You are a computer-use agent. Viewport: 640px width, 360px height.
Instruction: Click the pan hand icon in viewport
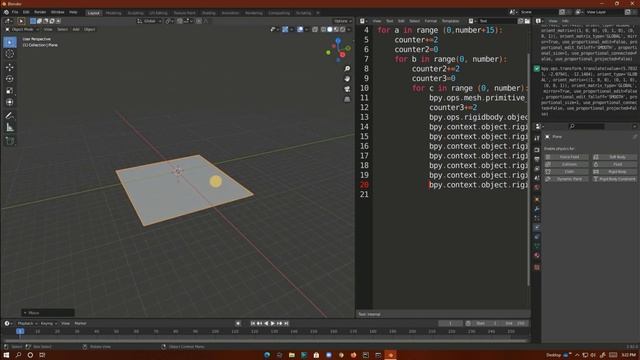pyautogui.click(x=347, y=78)
